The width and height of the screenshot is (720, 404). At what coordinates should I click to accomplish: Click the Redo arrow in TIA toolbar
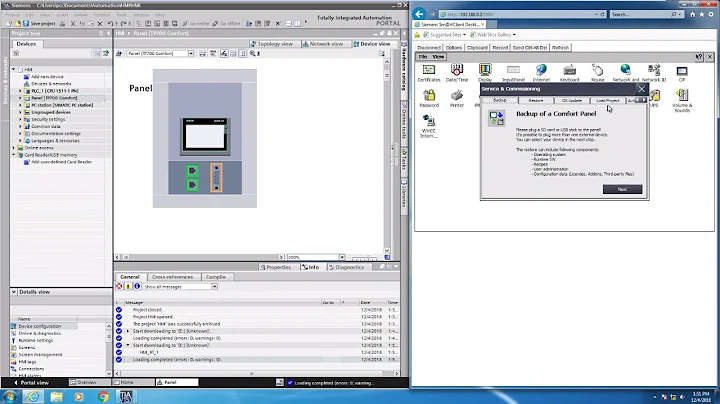coord(124,23)
